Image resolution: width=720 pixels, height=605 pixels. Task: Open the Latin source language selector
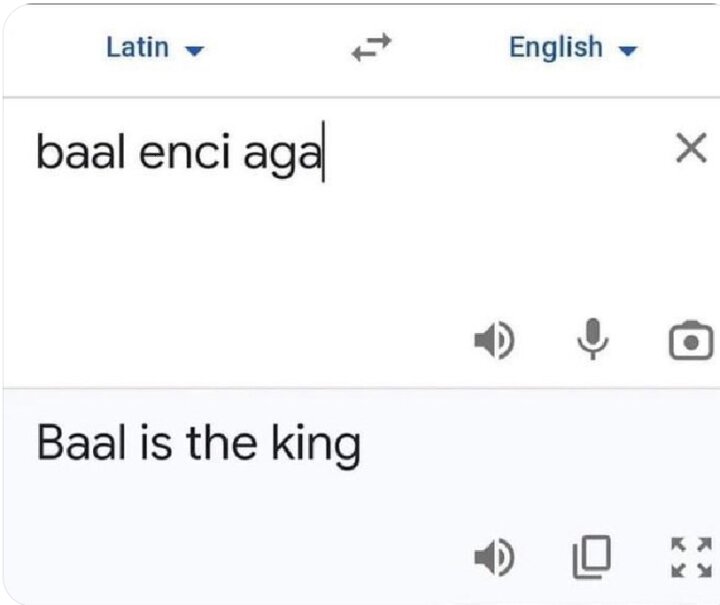pyautogui.click(x=155, y=47)
